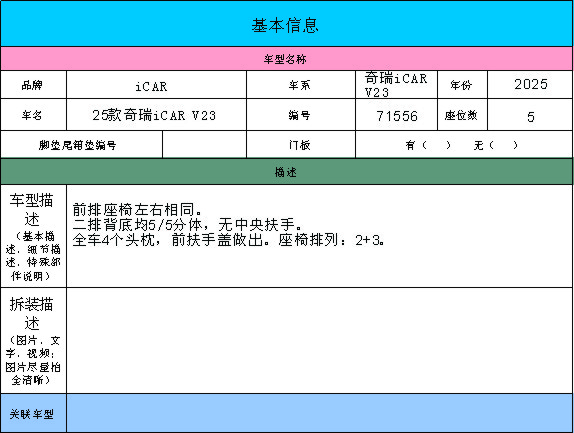Select the brand cell containing iCAR
574x433 pixels.
point(156,85)
